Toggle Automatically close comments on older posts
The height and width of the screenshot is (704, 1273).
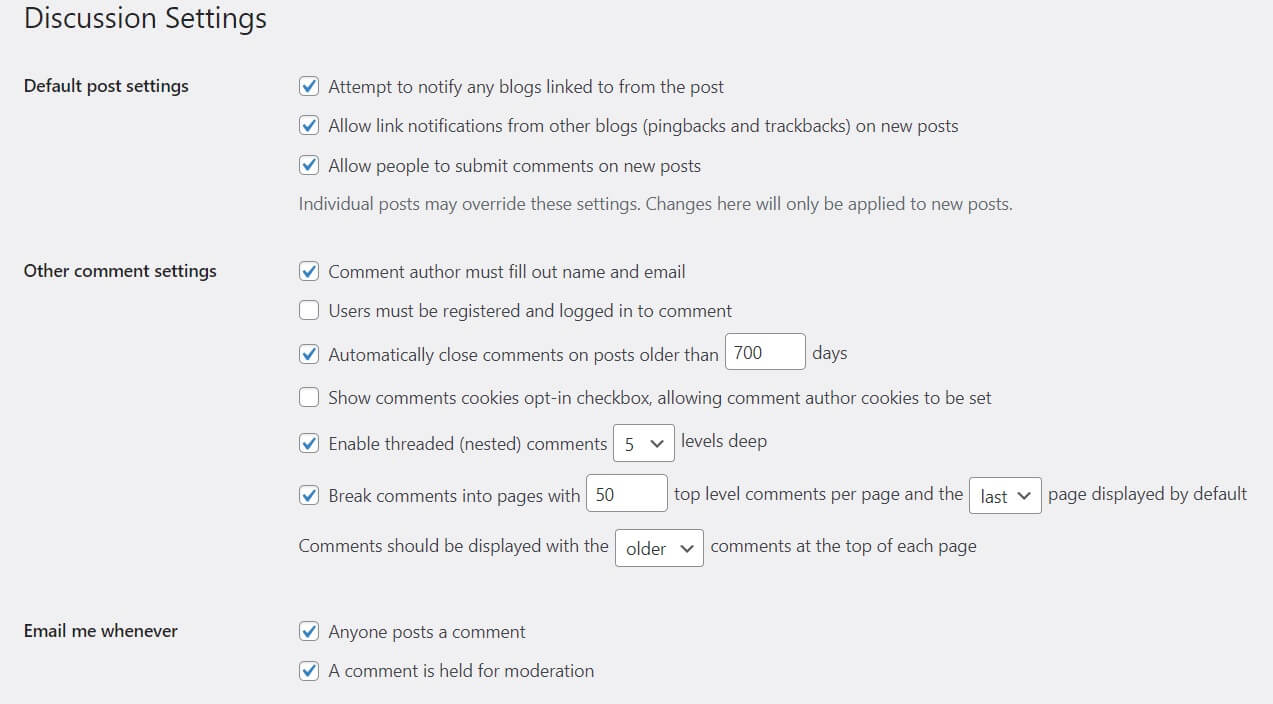click(x=309, y=354)
